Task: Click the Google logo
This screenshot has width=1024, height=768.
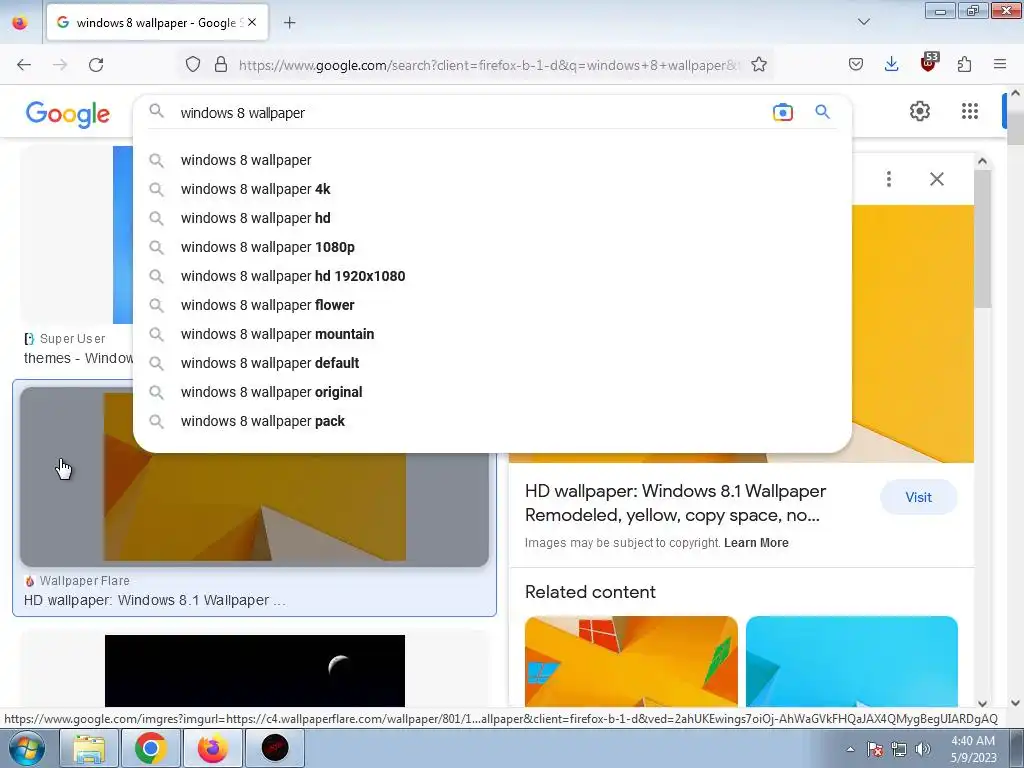Action: [68, 114]
